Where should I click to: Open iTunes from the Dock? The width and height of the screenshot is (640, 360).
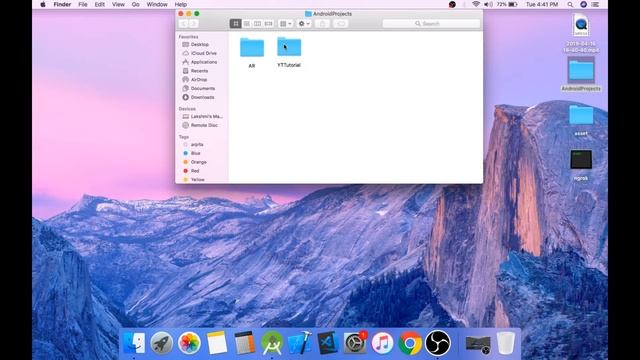[382, 343]
